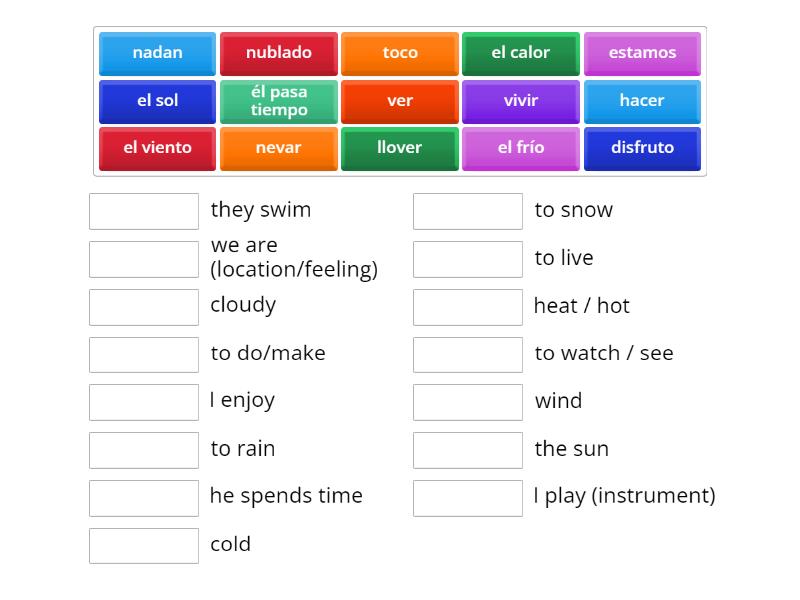Select the 'estamos' word tile
800x600 pixels.
coord(642,53)
